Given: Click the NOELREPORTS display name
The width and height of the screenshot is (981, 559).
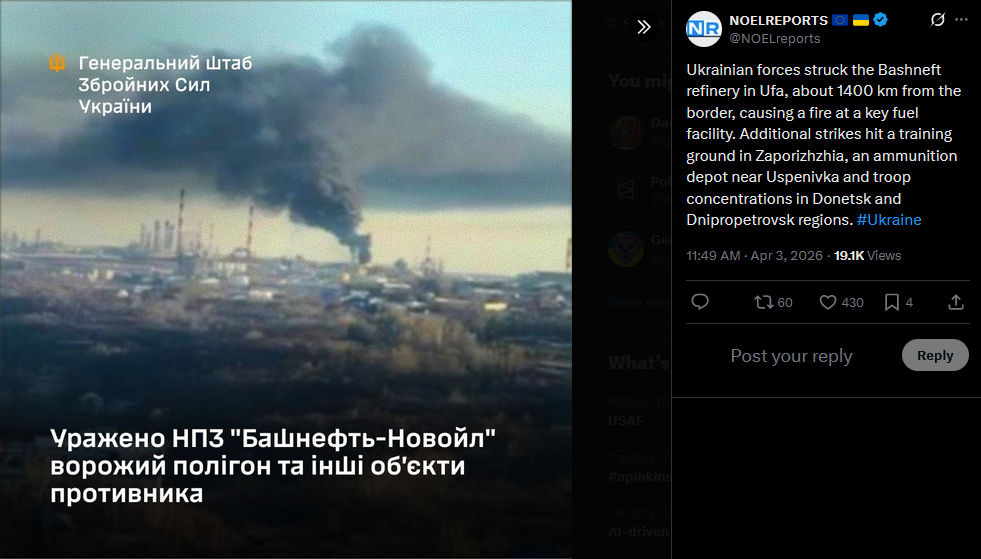Looking at the screenshot, I should point(778,21).
